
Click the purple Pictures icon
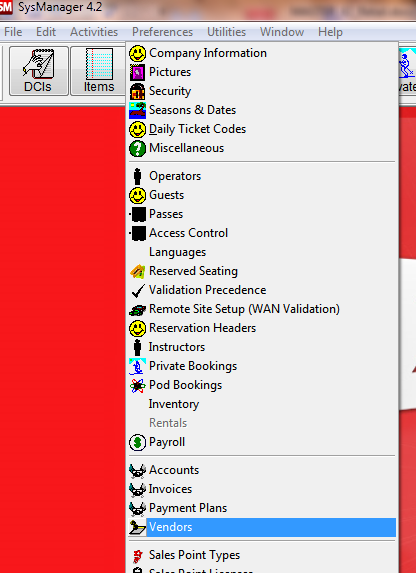pos(137,72)
